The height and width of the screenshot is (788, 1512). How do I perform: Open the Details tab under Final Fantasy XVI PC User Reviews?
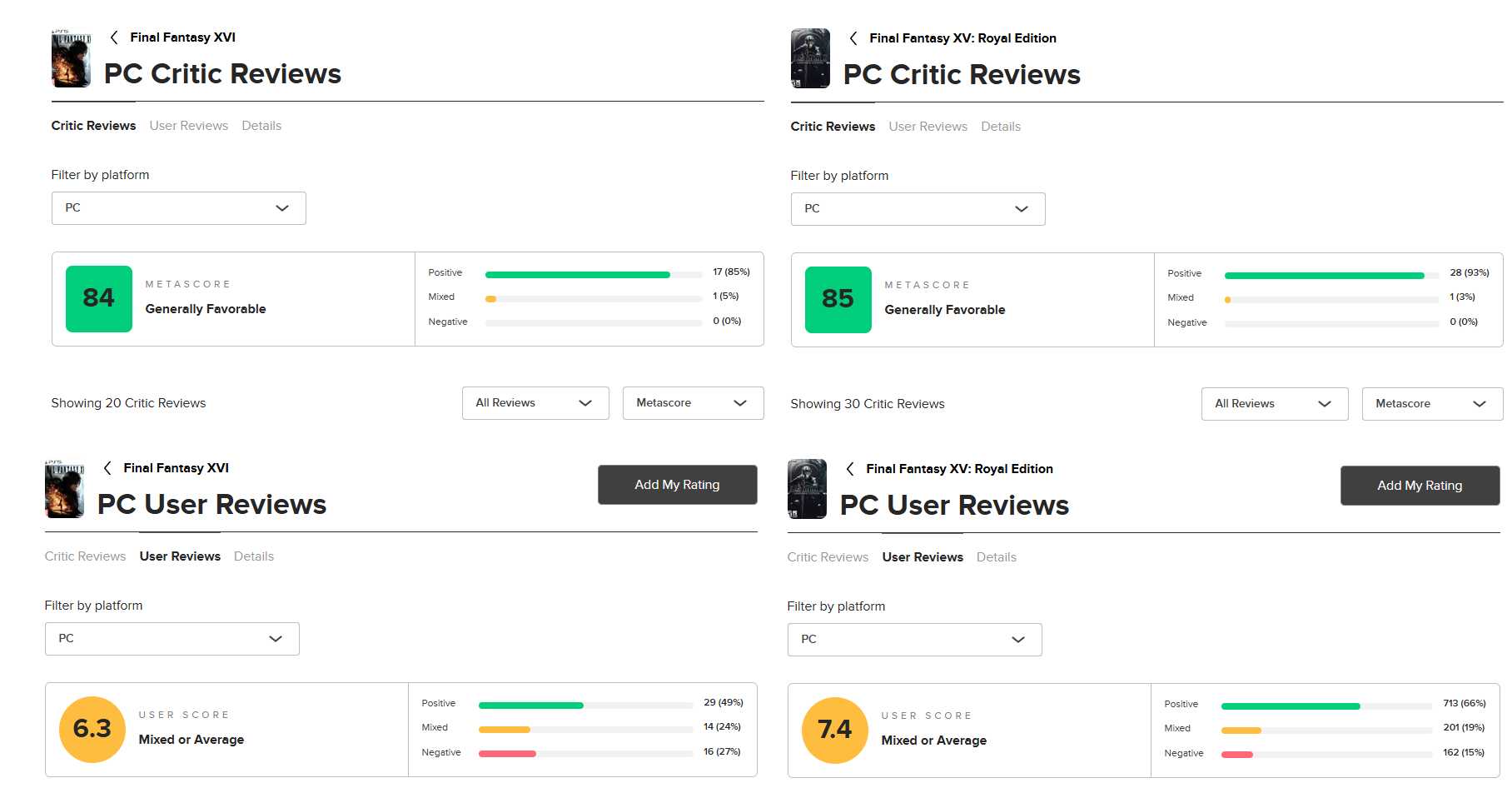[x=254, y=556]
